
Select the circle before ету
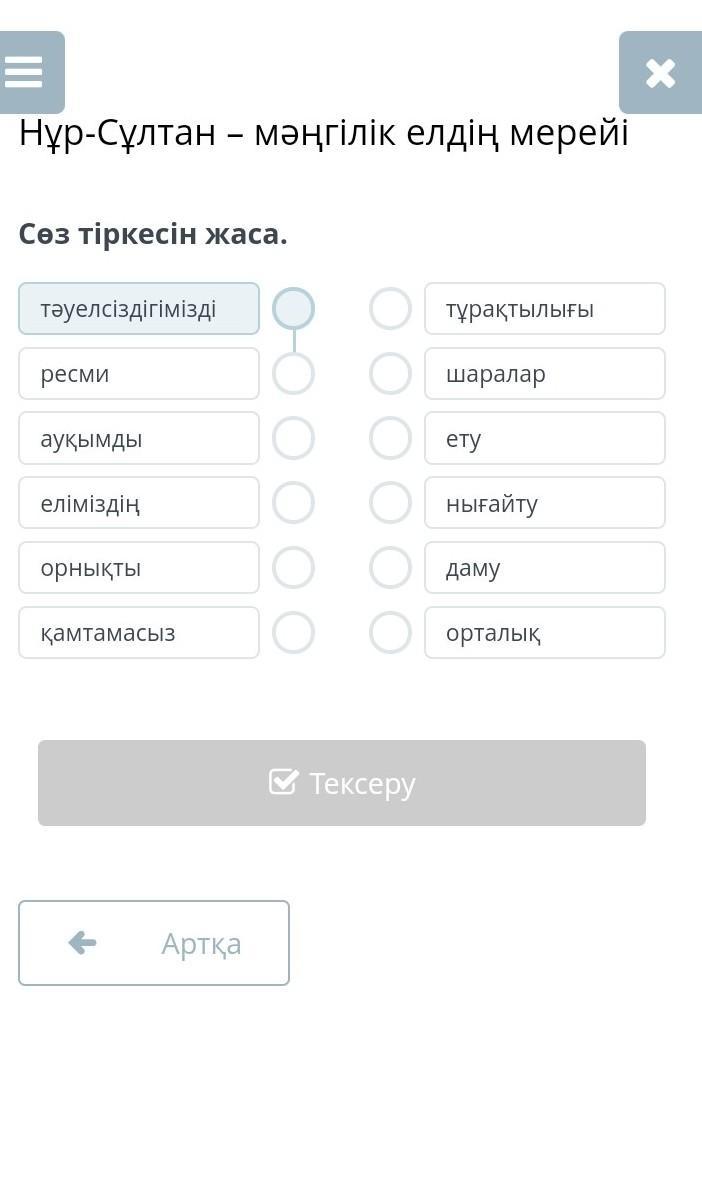pyautogui.click(x=390, y=438)
